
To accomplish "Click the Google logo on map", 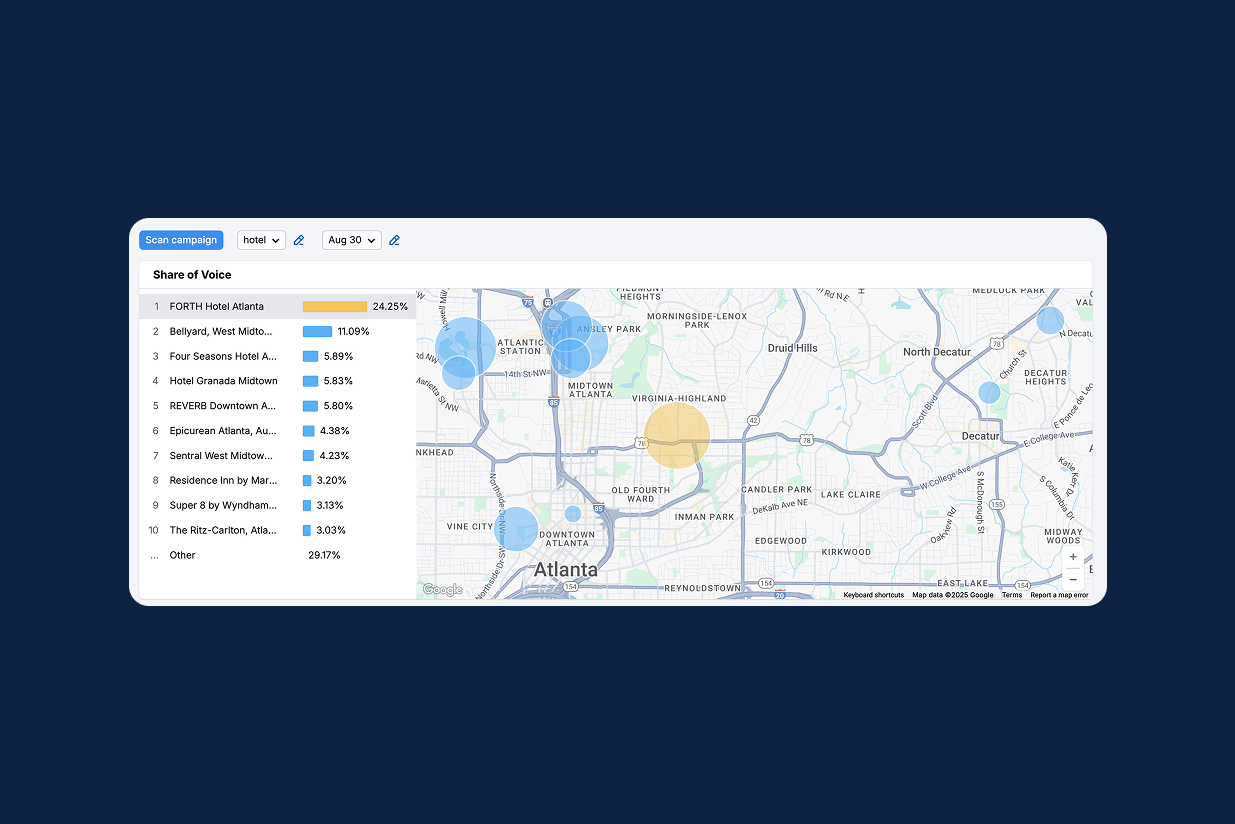I will [x=442, y=590].
